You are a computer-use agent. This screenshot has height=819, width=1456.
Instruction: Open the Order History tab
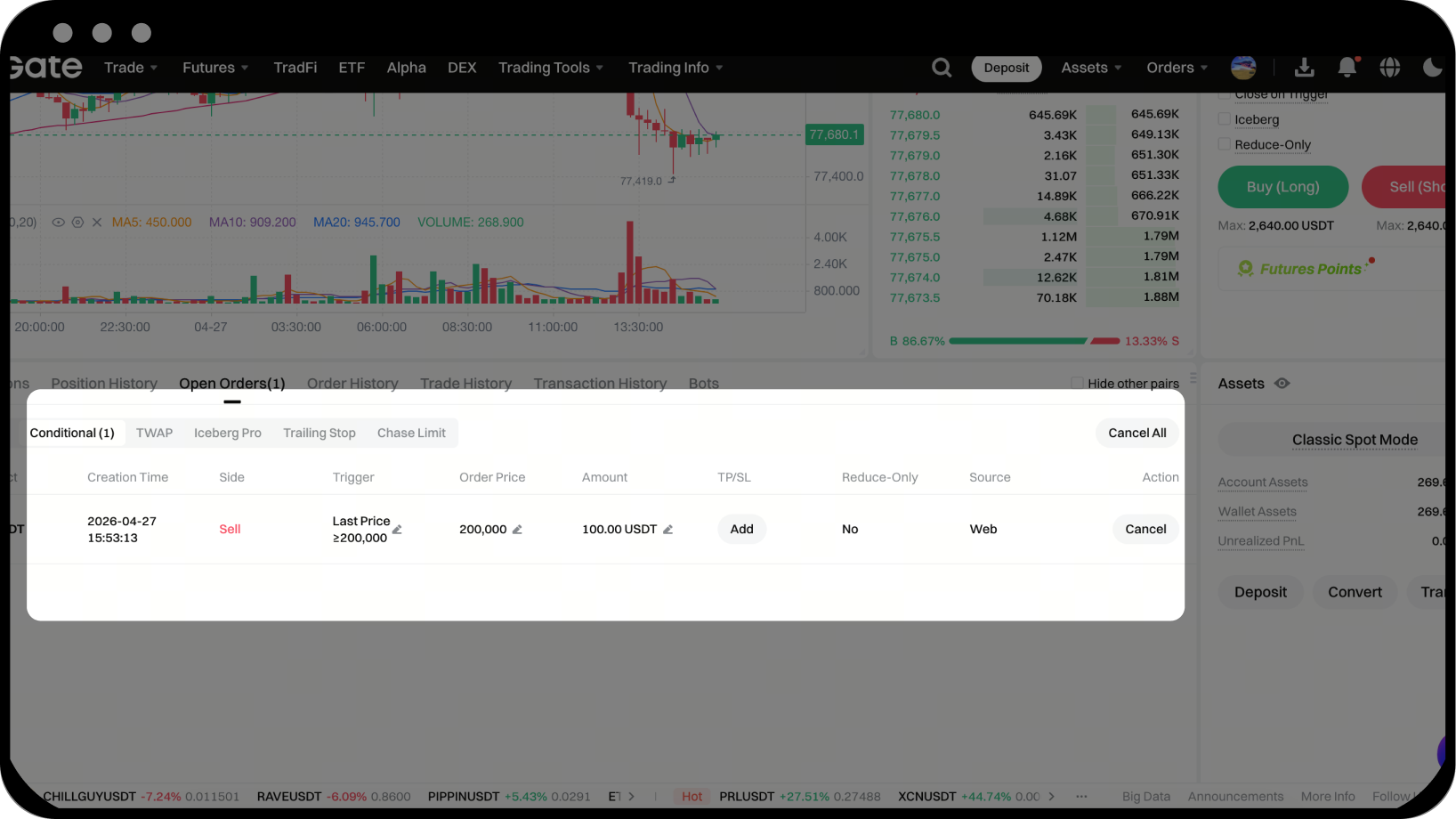(352, 384)
